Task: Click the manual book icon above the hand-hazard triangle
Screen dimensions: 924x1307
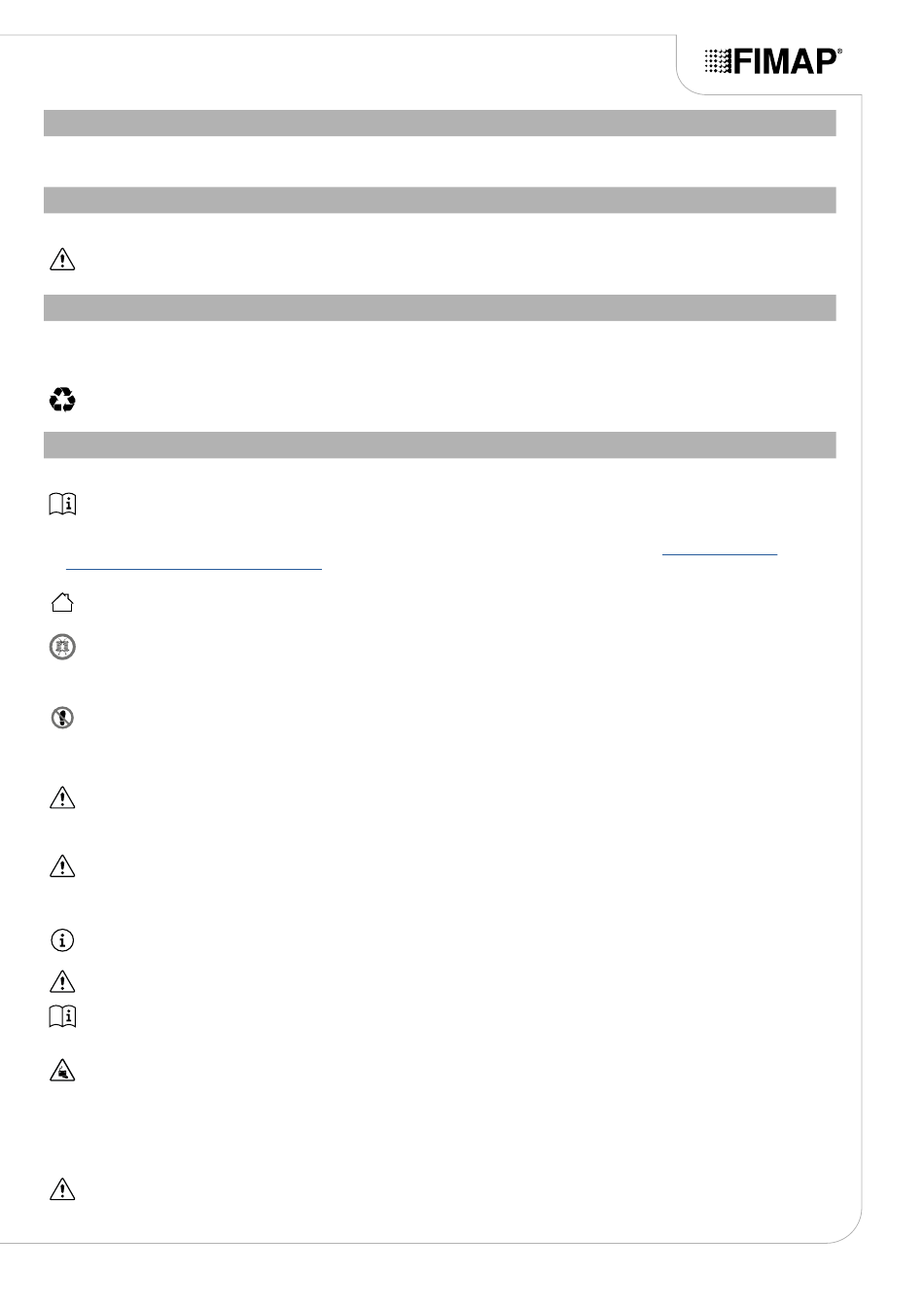Action: point(62,1017)
